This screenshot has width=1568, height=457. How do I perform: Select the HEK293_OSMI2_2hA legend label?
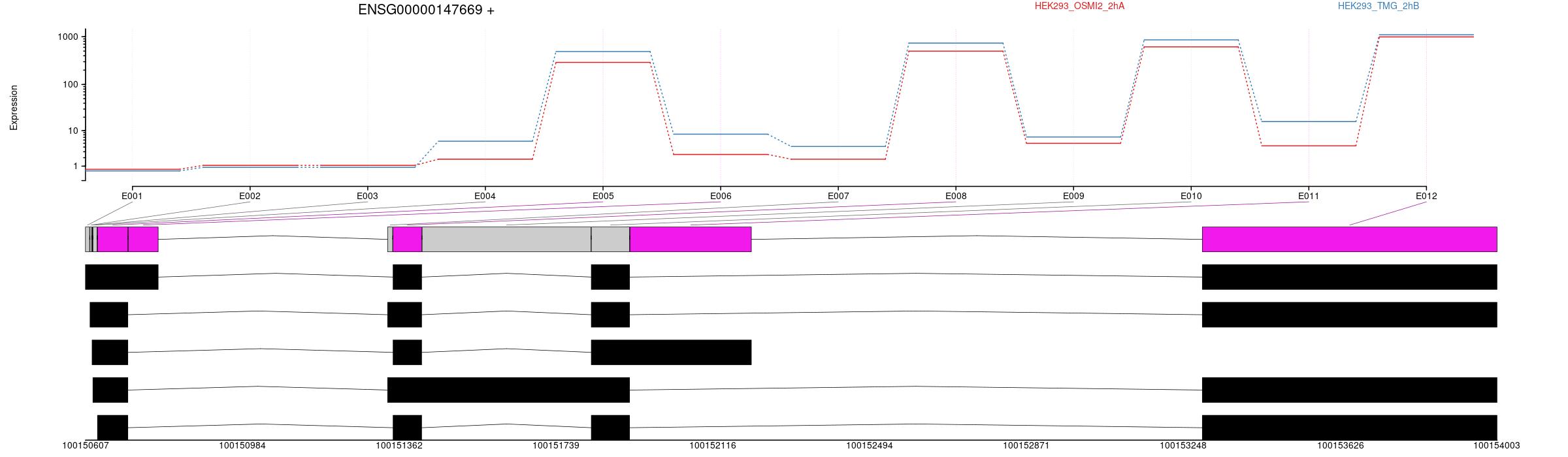pos(1079,6)
